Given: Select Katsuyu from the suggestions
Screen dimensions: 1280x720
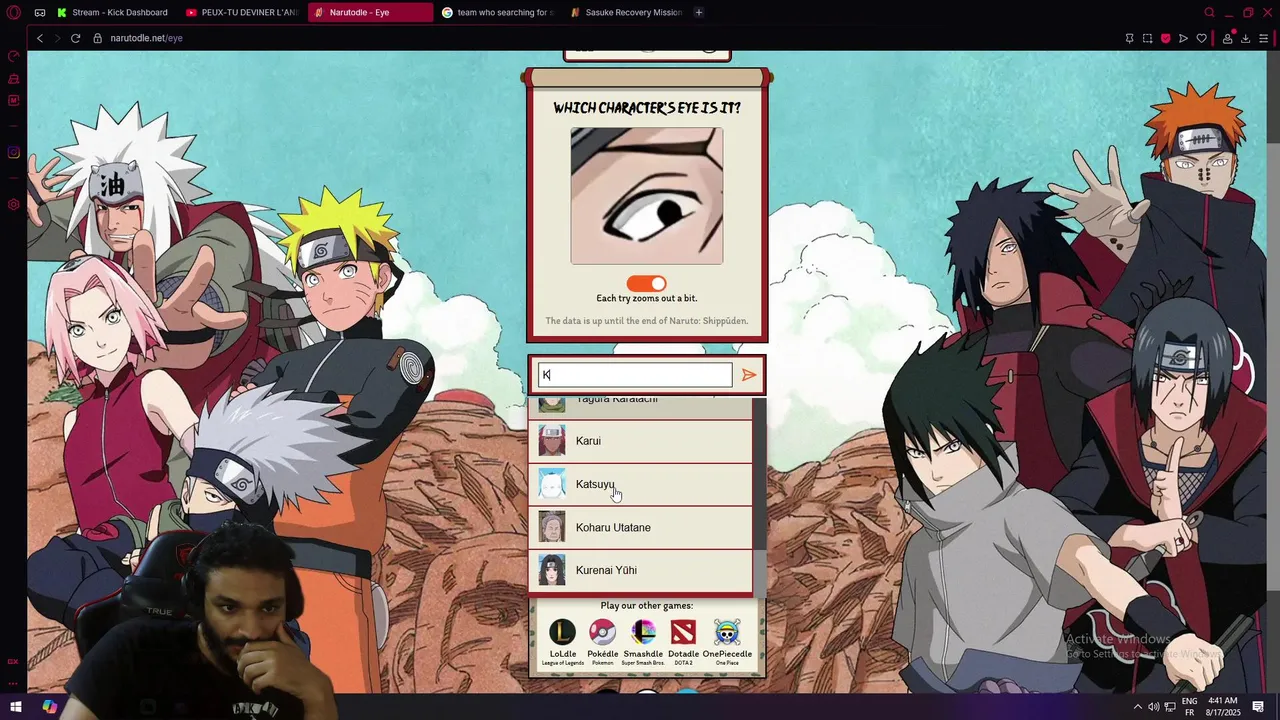Looking at the screenshot, I should pyautogui.click(x=640, y=484).
